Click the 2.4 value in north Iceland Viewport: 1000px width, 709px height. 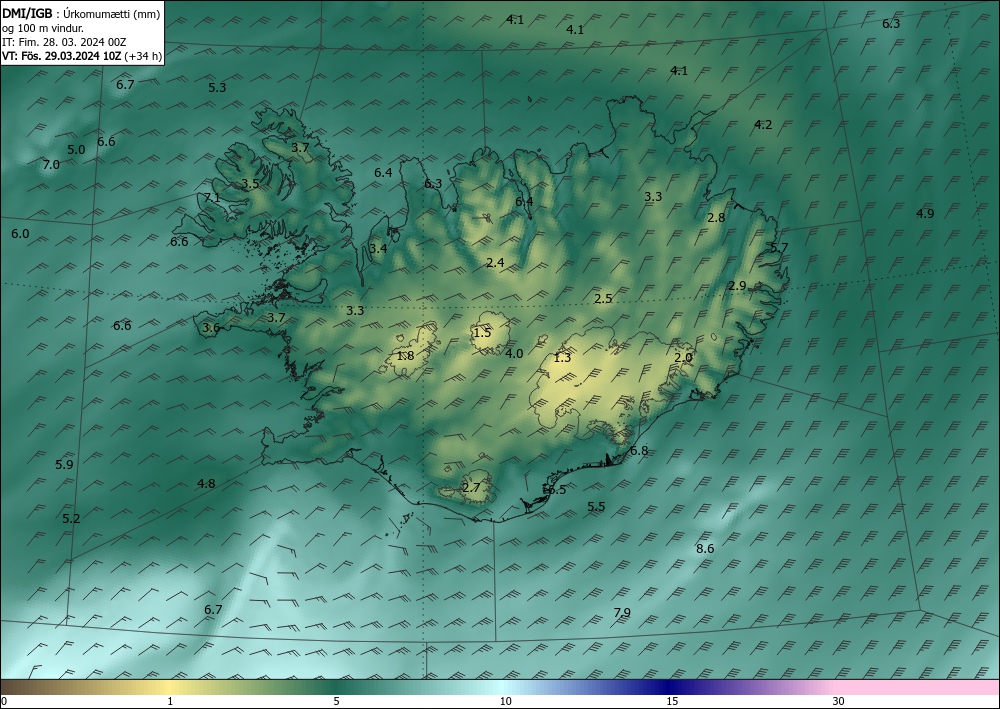[495, 263]
